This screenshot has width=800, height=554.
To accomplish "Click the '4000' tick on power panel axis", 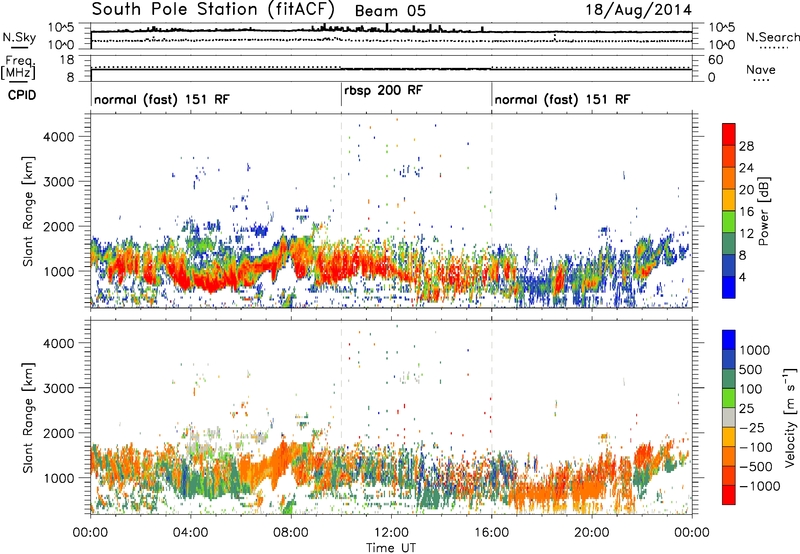I will tap(58, 137).
